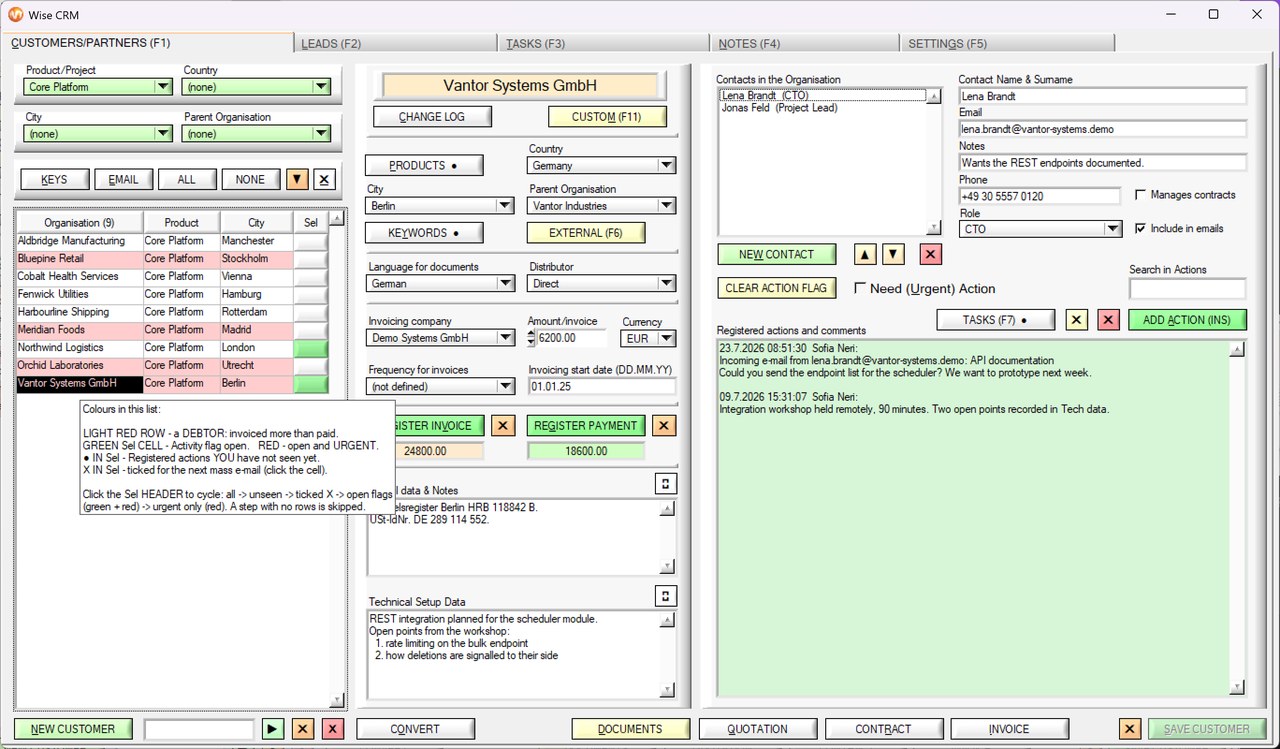The height and width of the screenshot is (749, 1280).
Task: Click the orange down-arrow button beside NONE
Action: point(297,179)
